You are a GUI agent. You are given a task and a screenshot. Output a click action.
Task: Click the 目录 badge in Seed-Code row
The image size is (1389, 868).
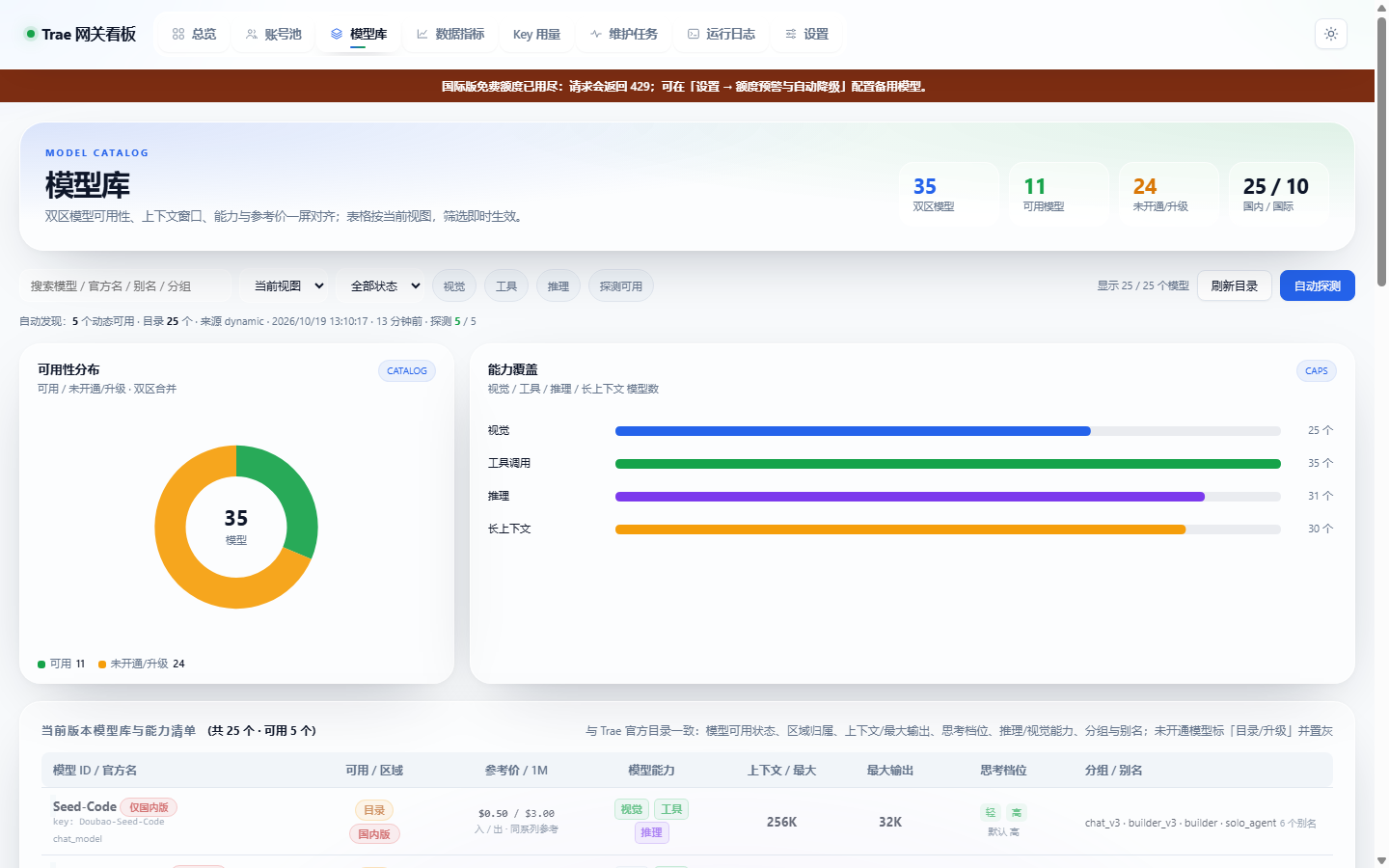click(x=374, y=810)
